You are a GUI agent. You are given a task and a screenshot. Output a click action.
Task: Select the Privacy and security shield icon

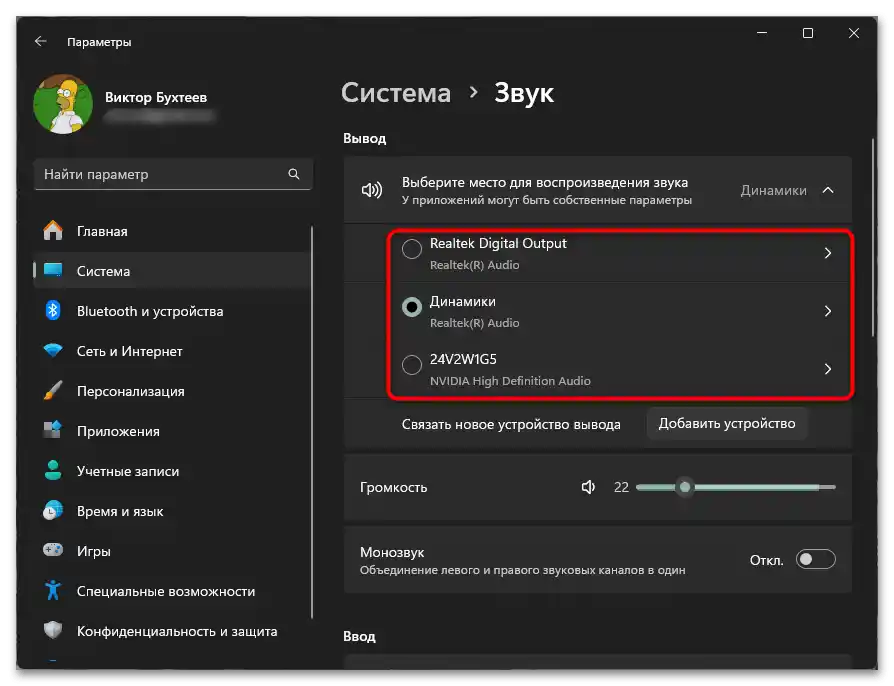coord(52,631)
